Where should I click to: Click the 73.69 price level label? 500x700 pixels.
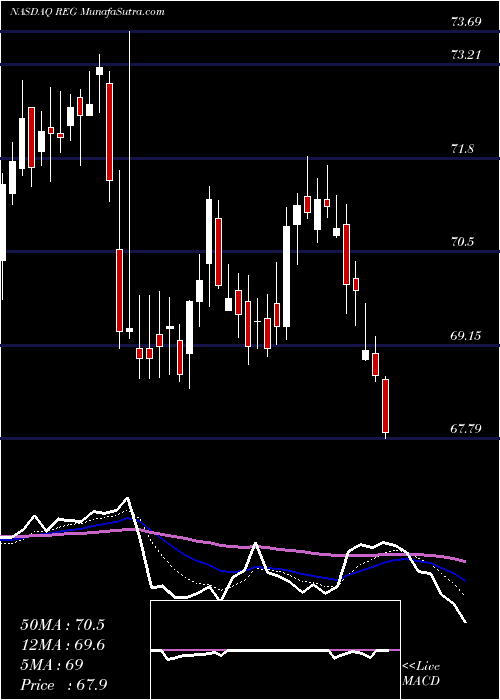pos(466,21)
